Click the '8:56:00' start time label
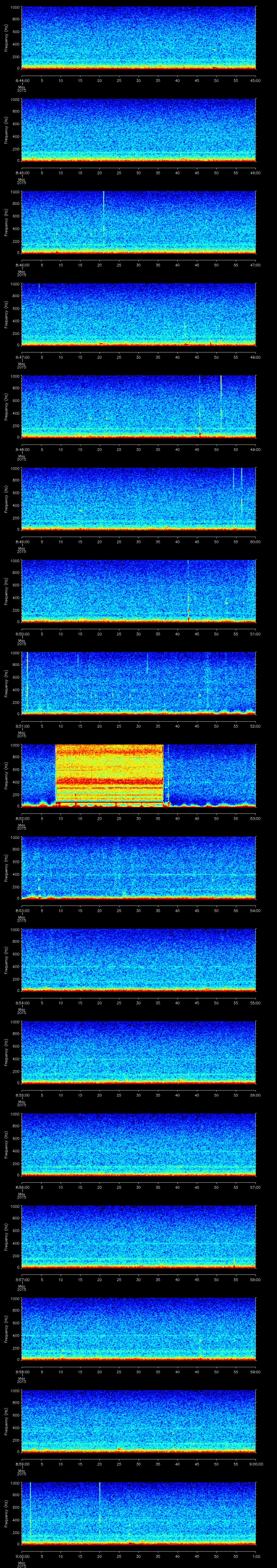 22,1187
